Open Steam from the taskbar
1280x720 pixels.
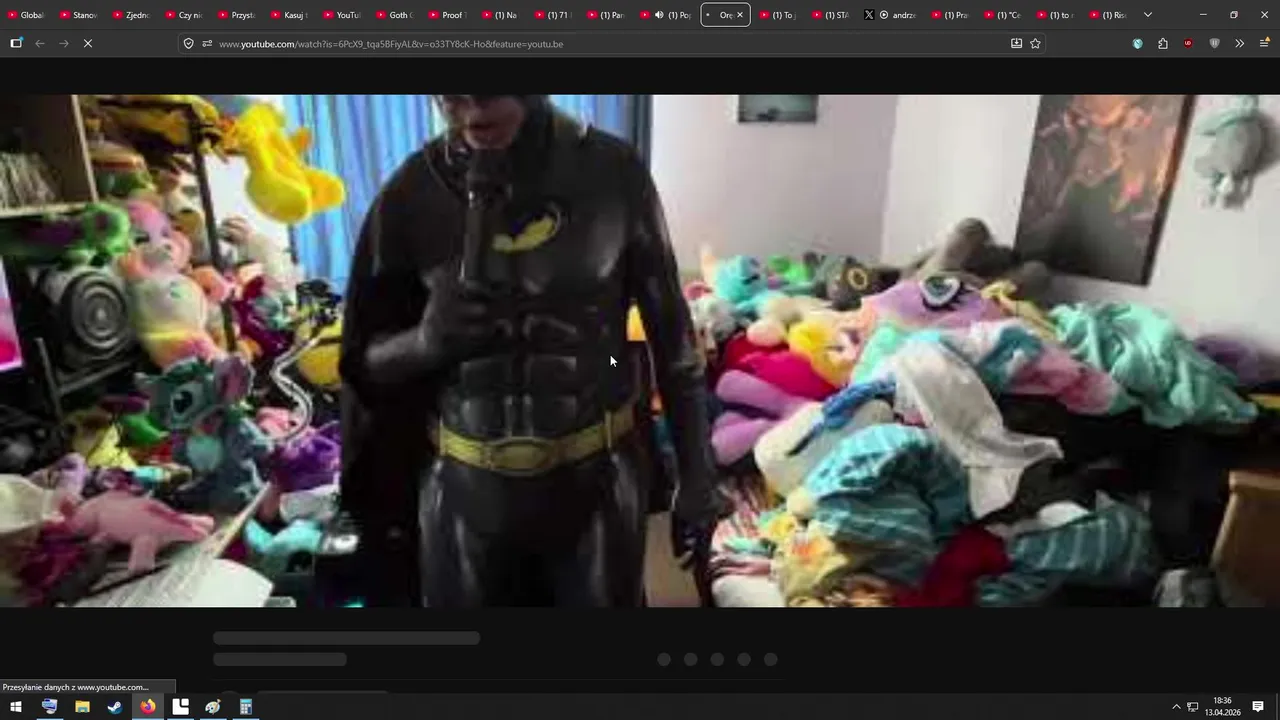[115, 707]
